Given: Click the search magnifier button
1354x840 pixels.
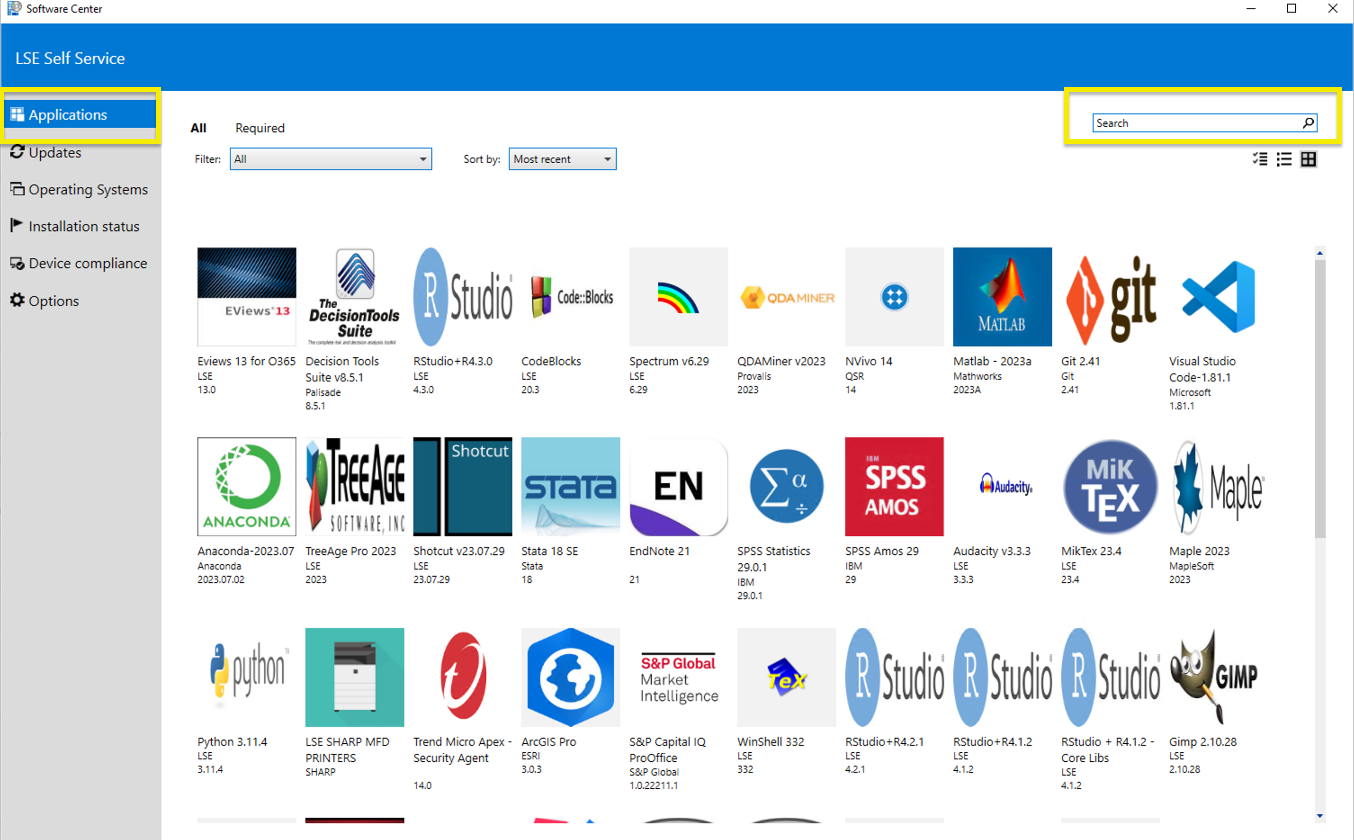Looking at the screenshot, I should 1308,123.
